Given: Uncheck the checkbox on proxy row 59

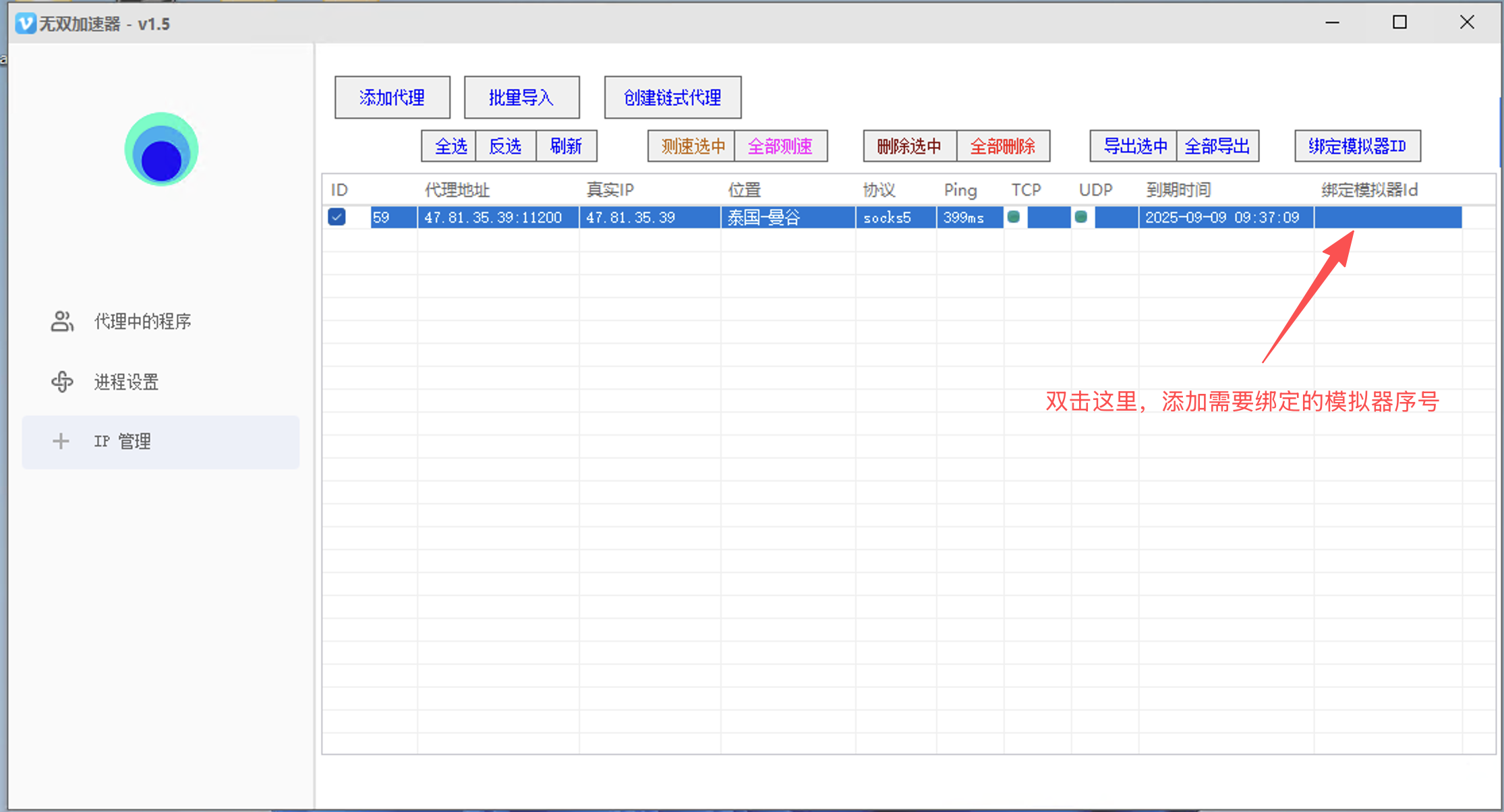Looking at the screenshot, I should click(x=337, y=217).
